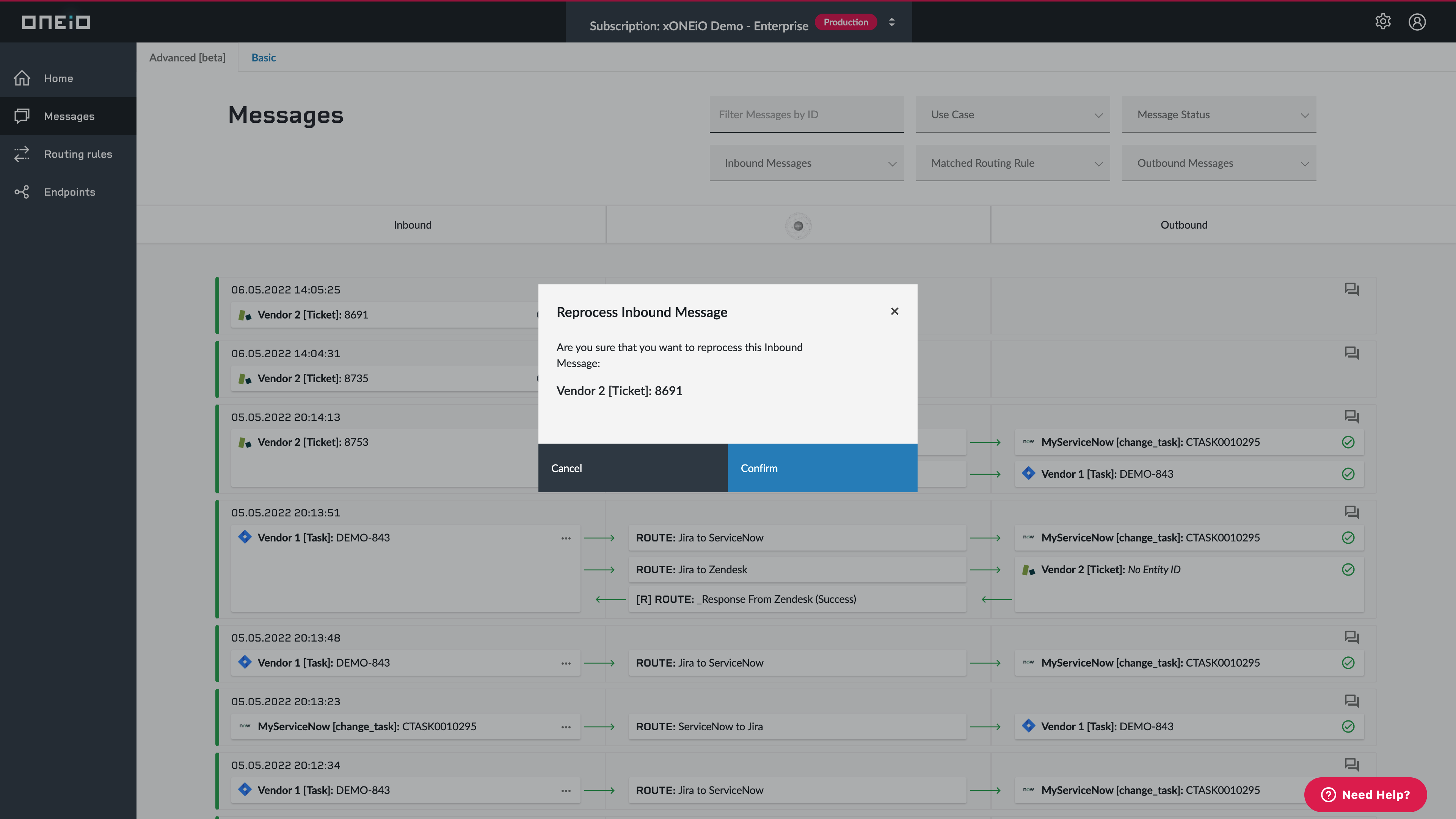Open ROUTE: Jira to Zendesk rule
The width and height of the screenshot is (1456, 819).
(797, 570)
